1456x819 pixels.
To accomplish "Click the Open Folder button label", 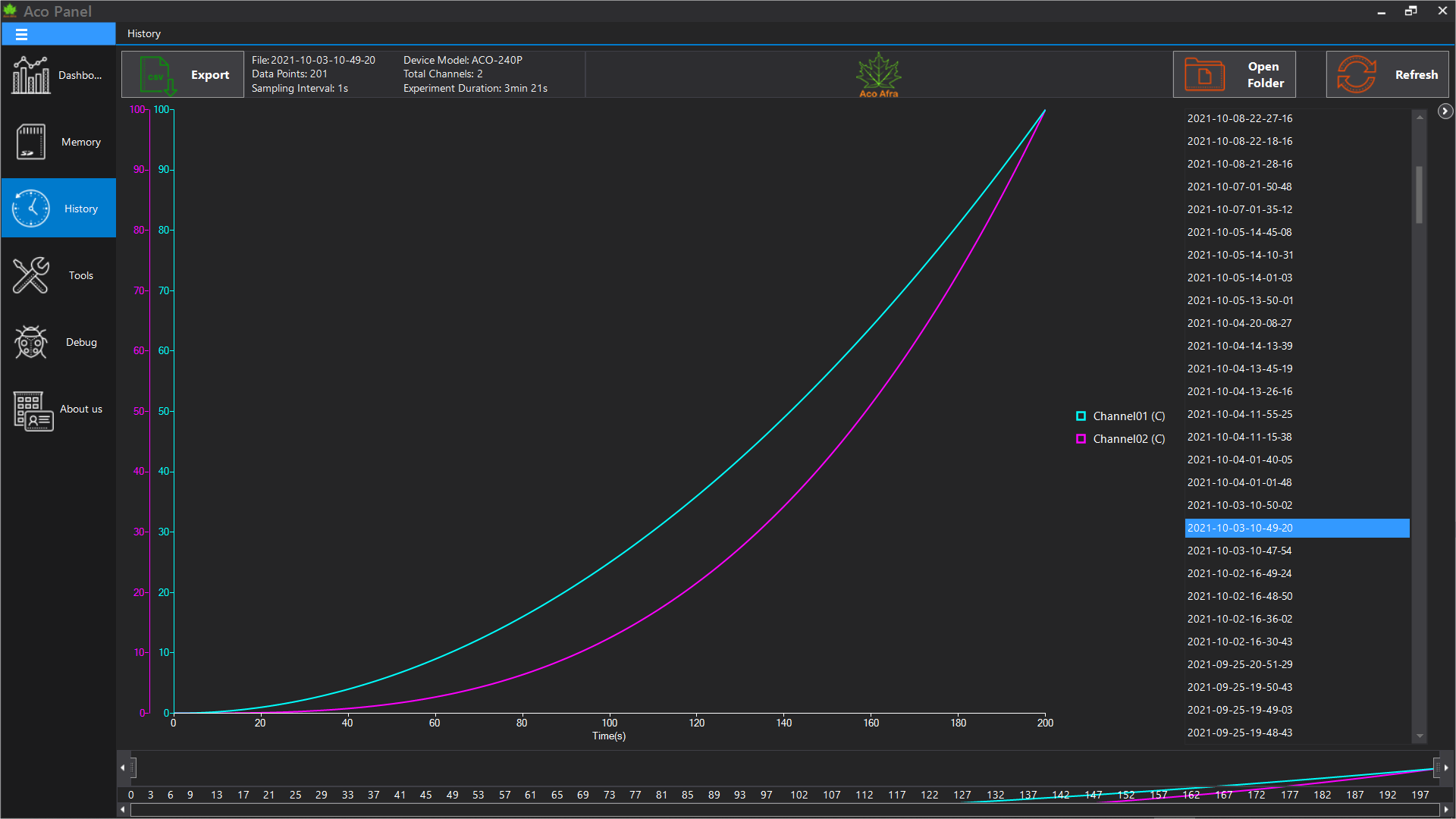I will 1265,75.
